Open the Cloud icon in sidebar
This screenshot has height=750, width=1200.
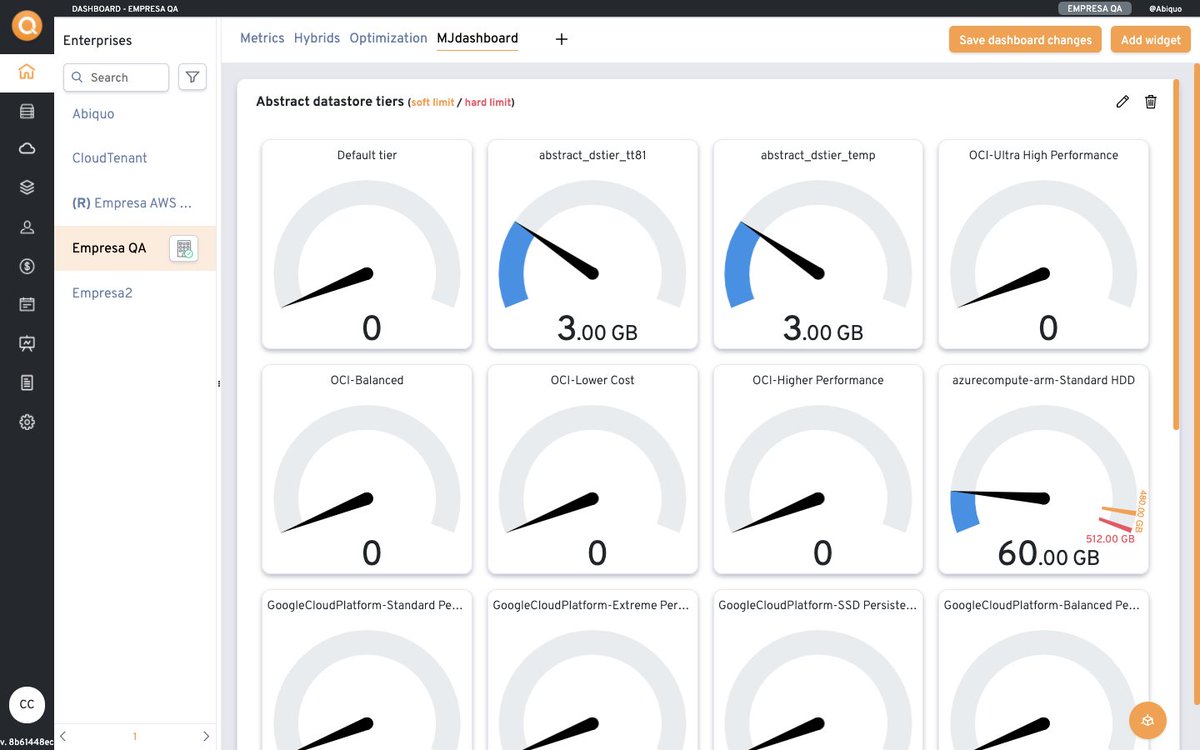(27, 148)
